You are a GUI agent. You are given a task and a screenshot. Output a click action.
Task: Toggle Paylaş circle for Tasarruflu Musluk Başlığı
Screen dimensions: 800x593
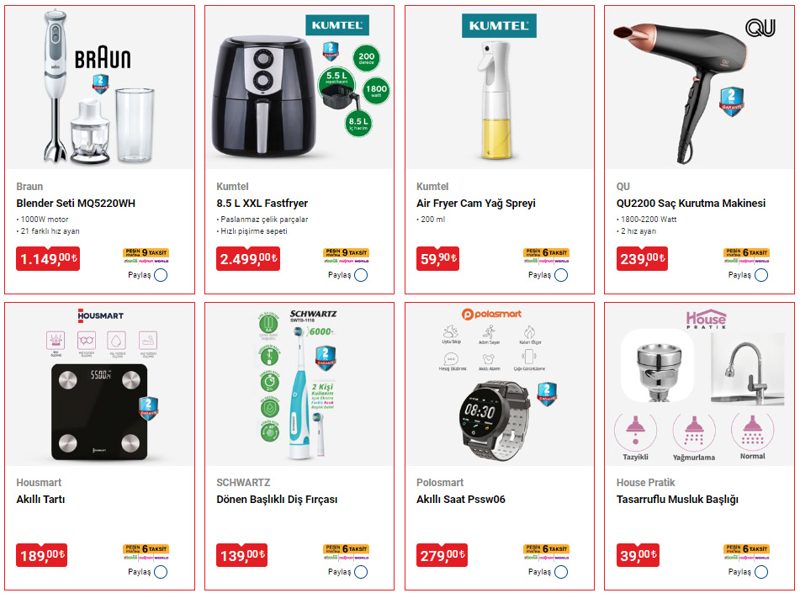click(x=761, y=572)
